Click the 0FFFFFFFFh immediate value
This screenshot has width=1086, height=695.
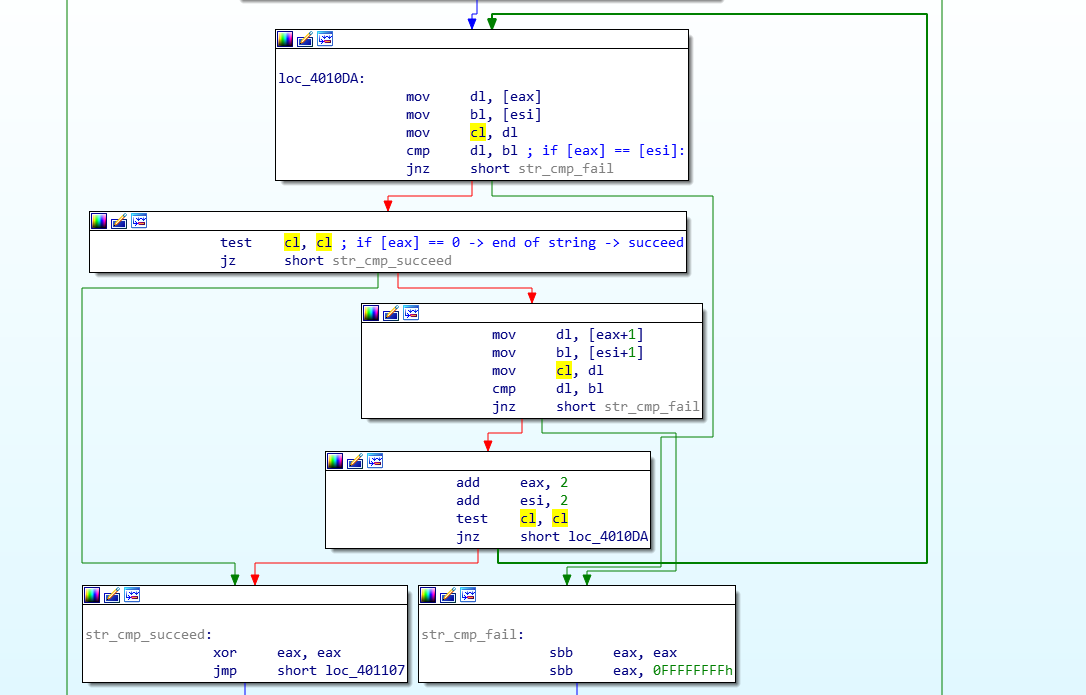pos(693,671)
